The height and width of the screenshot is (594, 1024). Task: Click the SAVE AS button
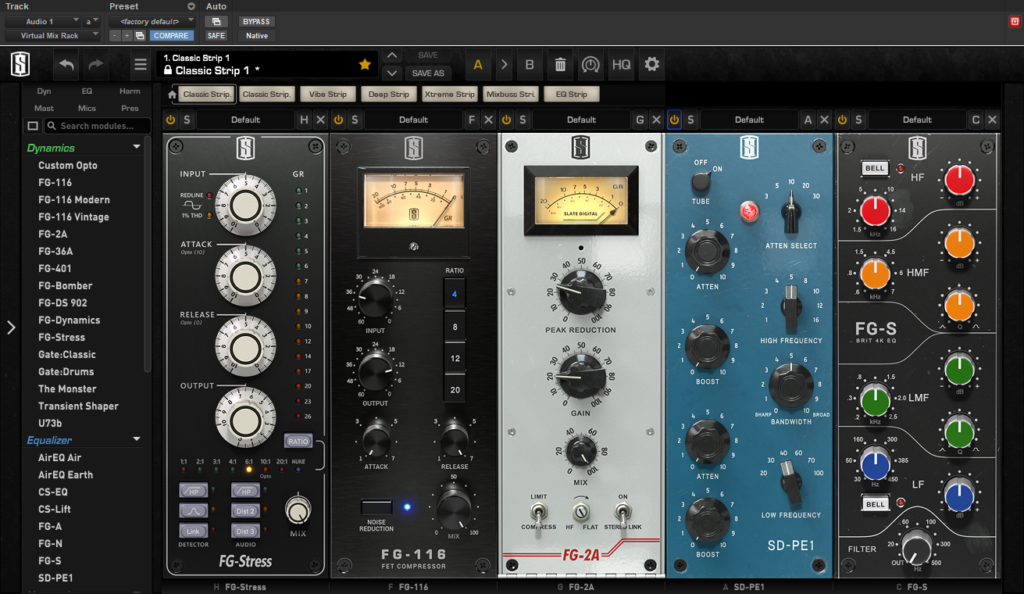pyautogui.click(x=428, y=73)
